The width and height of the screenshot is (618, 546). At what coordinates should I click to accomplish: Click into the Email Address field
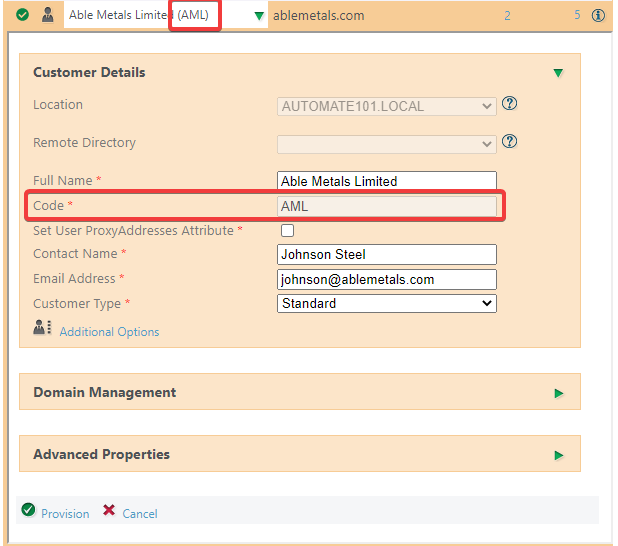(x=386, y=279)
